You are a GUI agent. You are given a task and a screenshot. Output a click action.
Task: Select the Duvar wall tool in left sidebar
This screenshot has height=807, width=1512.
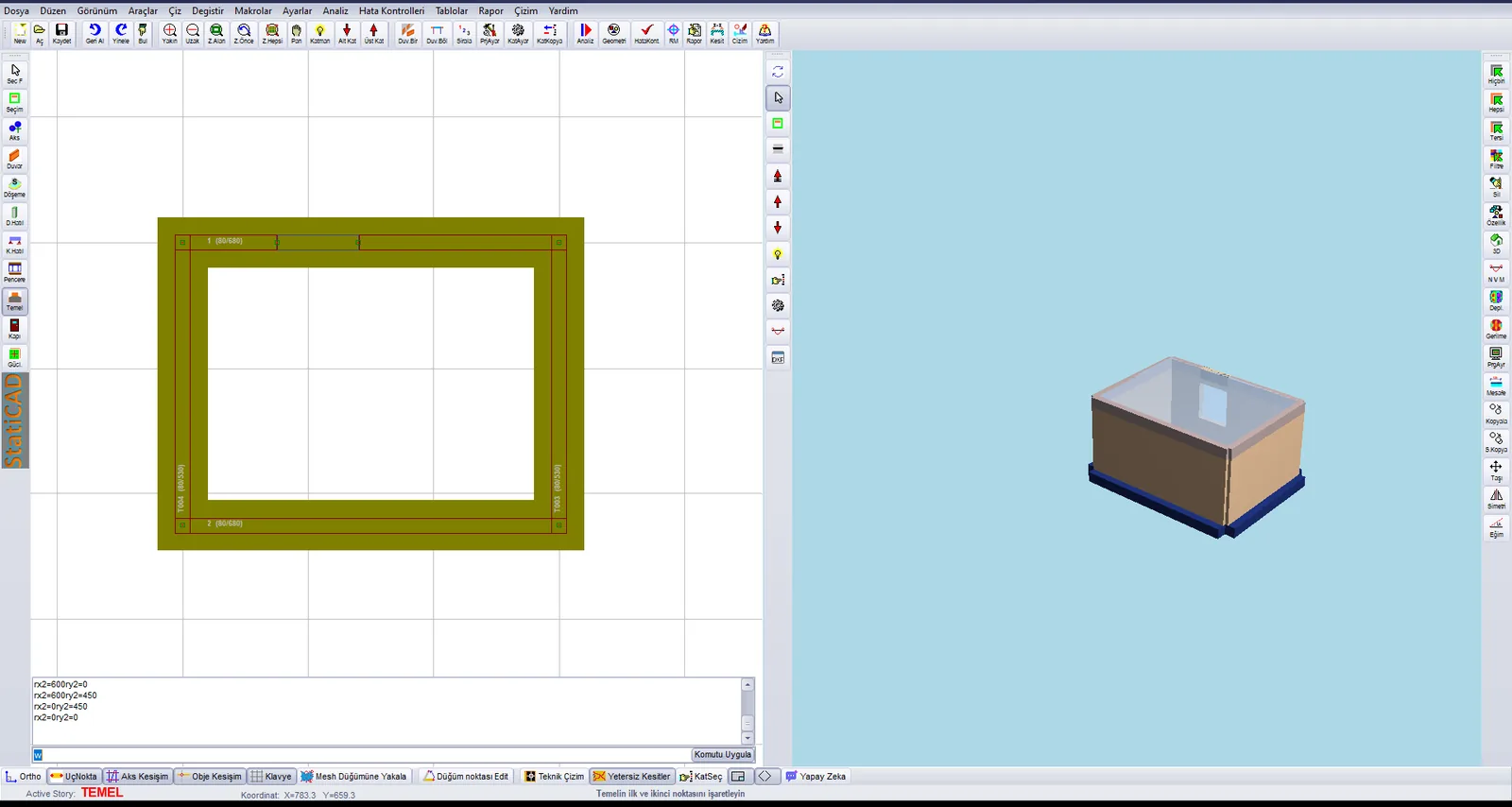(x=14, y=159)
